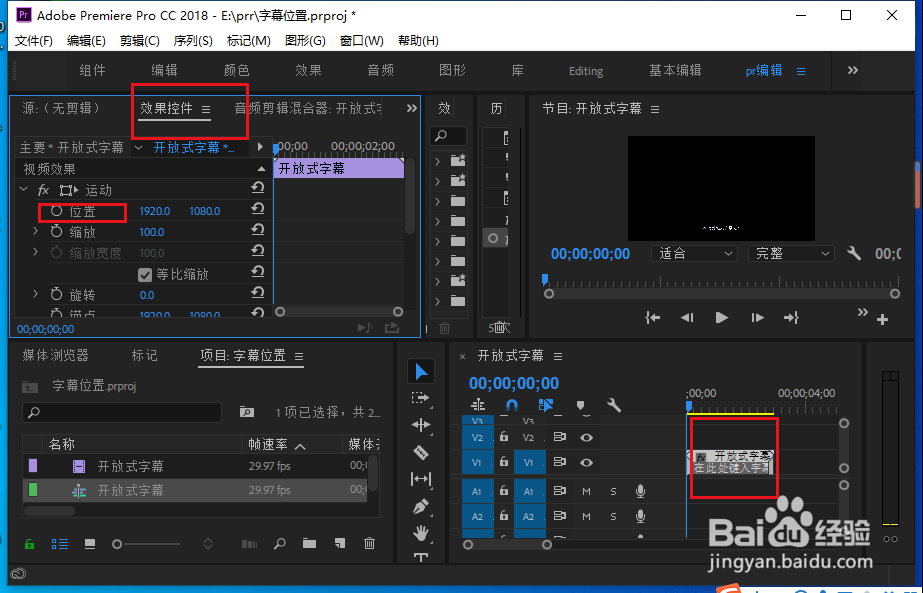Screen dimensions: 923x593
Task: Switch to List View in Project panel
Action: tap(59, 544)
